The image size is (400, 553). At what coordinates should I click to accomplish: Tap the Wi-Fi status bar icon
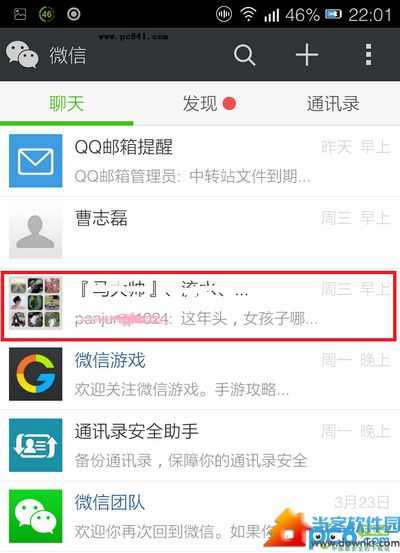pos(248,14)
